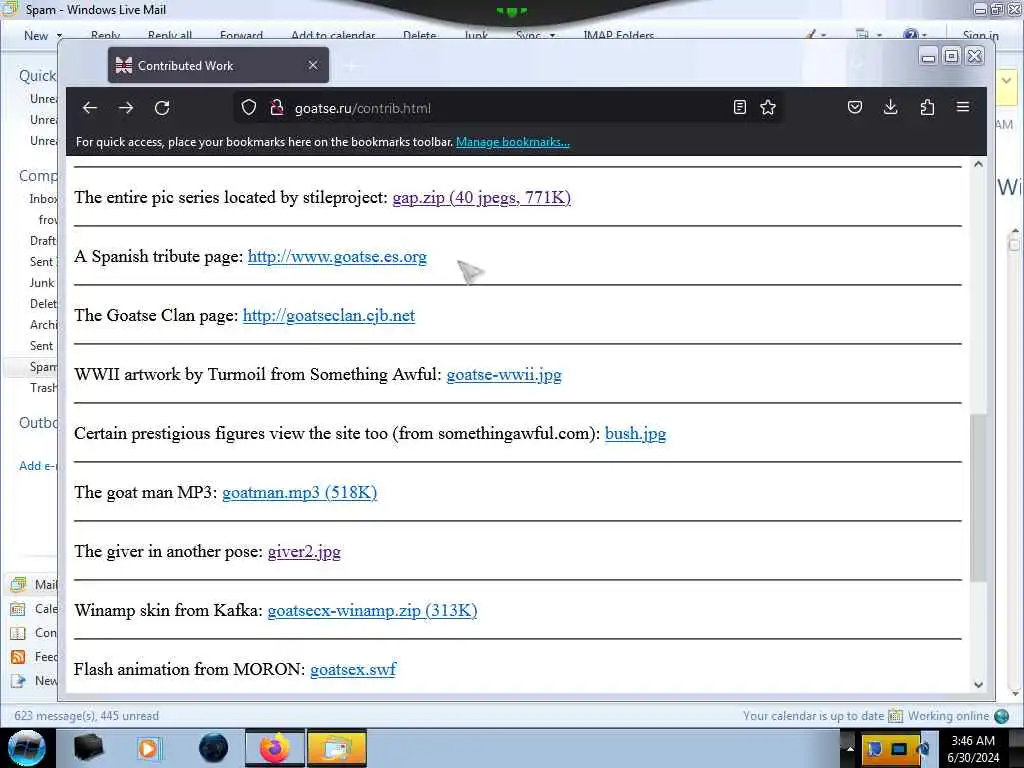This screenshot has width=1024, height=768.
Task: Reload the current Firefox page
Action: 162,108
